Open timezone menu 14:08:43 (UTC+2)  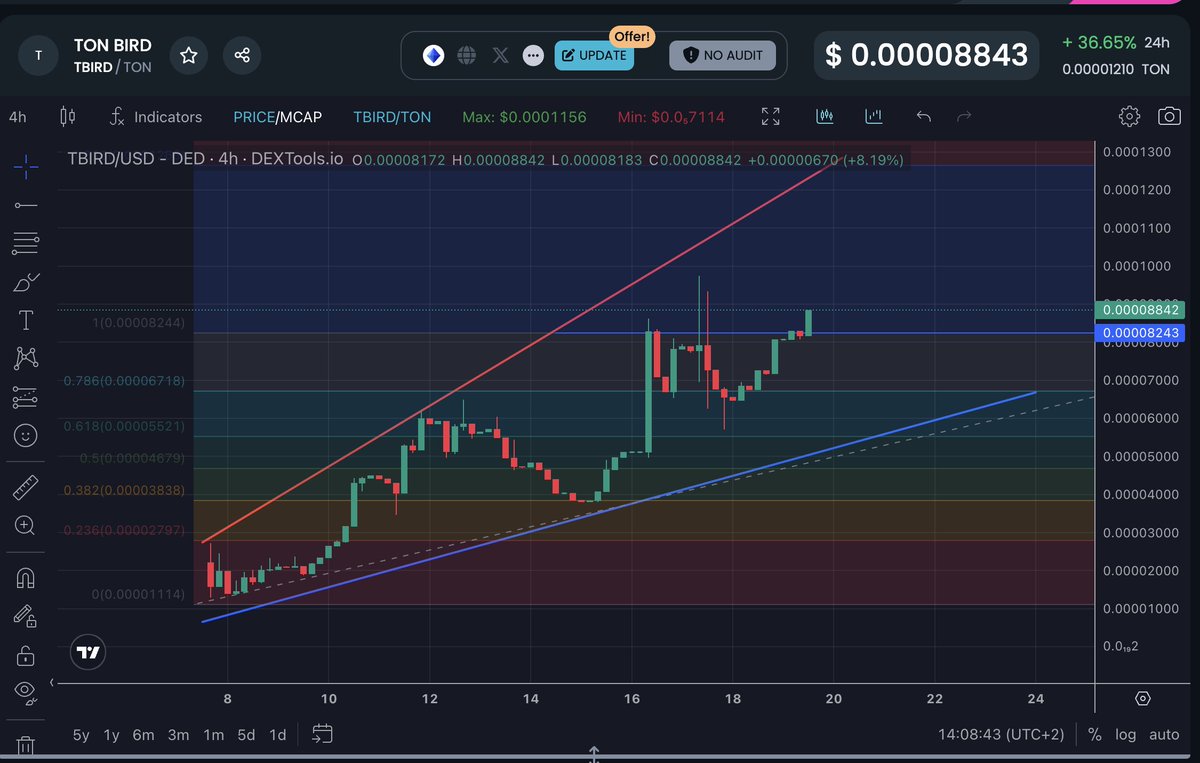[1001, 735]
